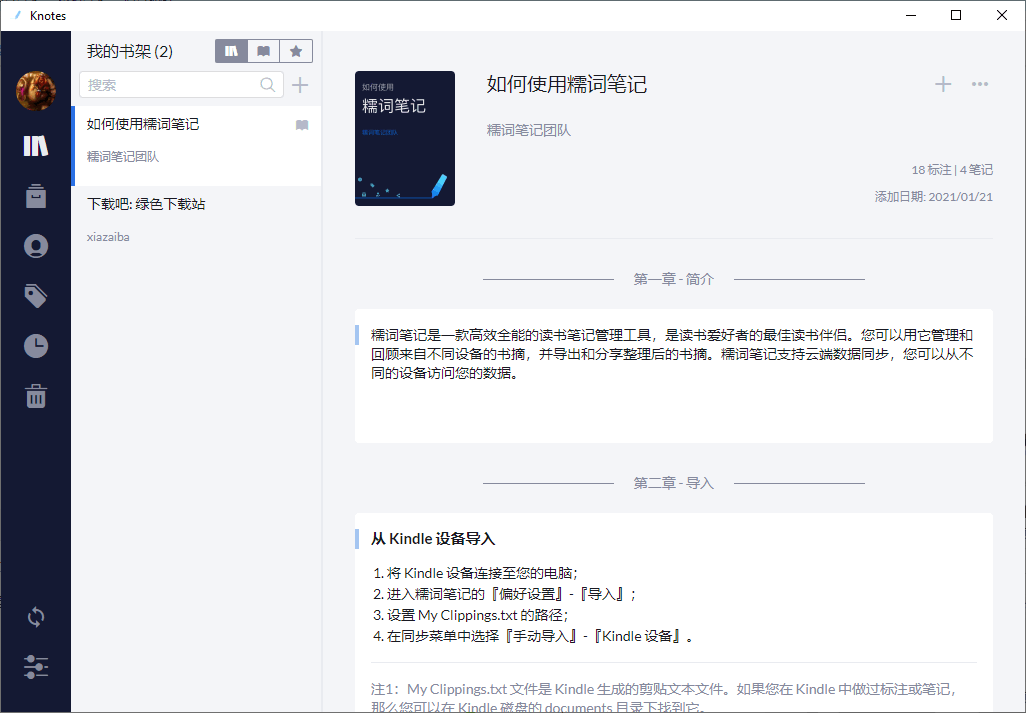Open the three-dots more options menu
Viewport: 1026px width, 713px height.
point(980,84)
